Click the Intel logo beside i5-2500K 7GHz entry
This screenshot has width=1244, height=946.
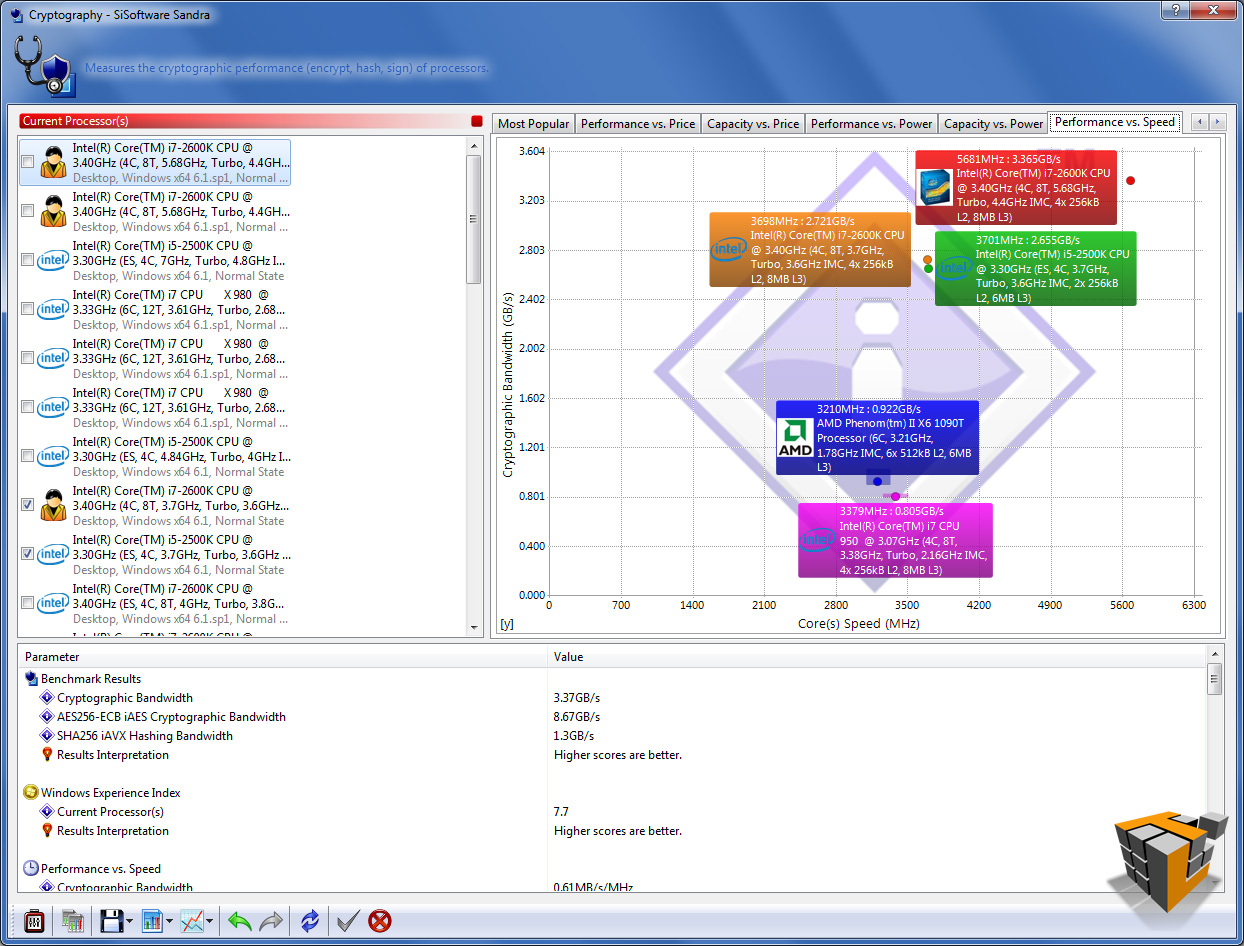coord(53,261)
